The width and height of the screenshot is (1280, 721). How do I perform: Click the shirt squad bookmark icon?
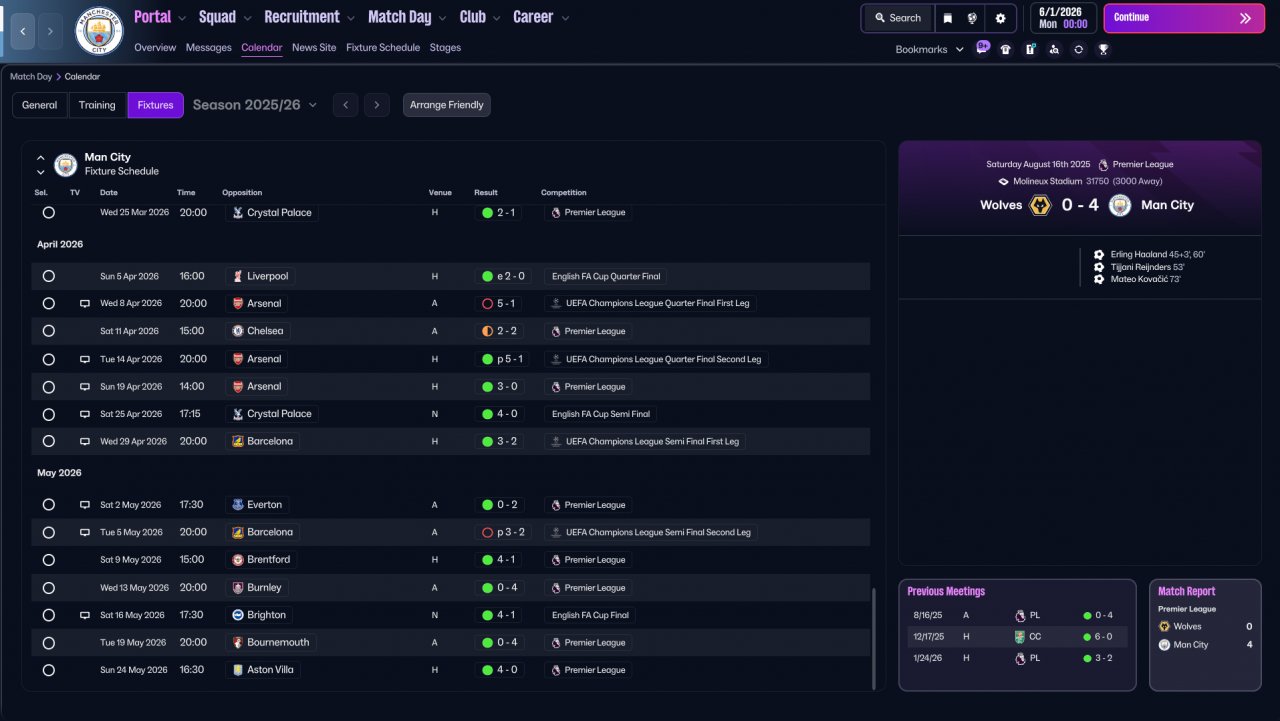pyautogui.click(x=1005, y=49)
